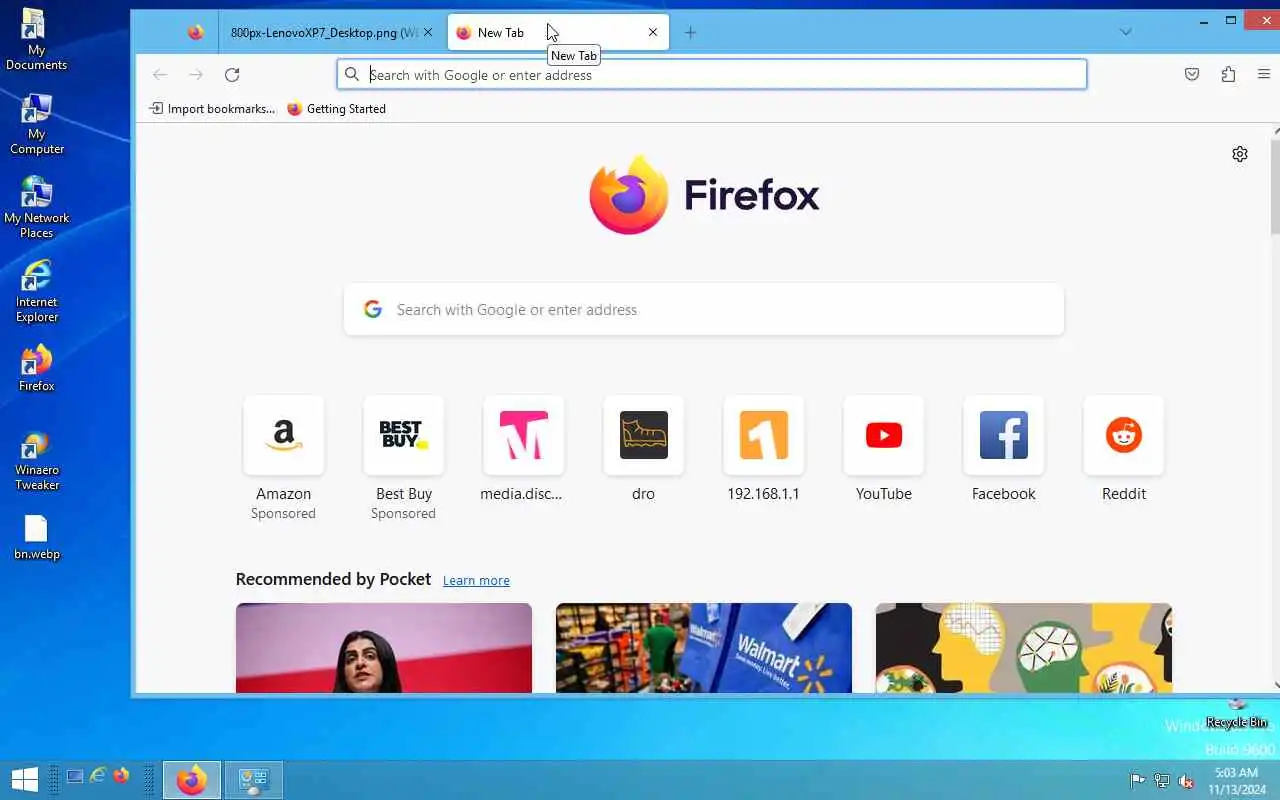Click the Action Center flag tray icon
This screenshot has width=1280, height=800.
click(x=1137, y=781)
